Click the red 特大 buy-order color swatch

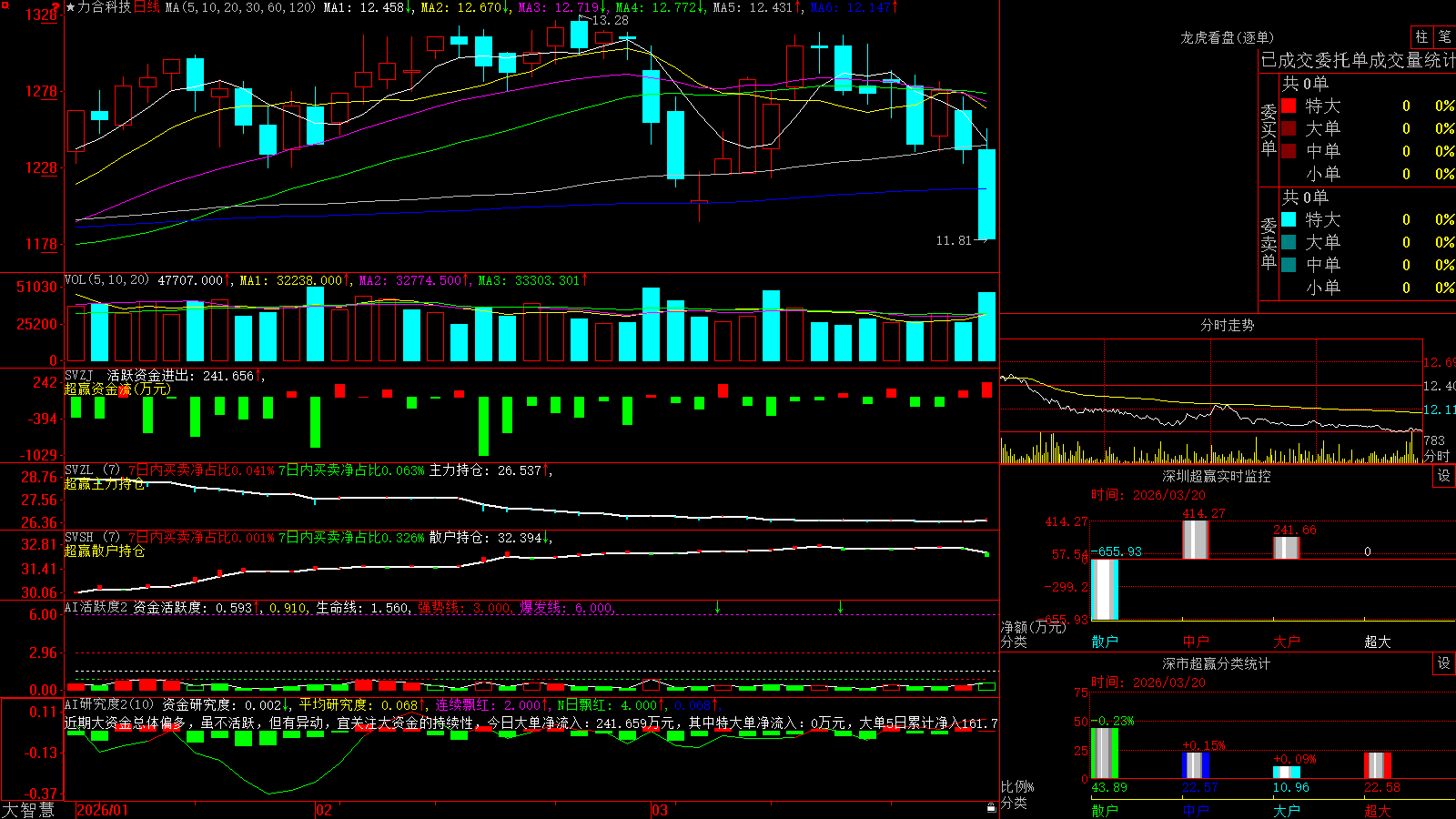(1289, 106)
